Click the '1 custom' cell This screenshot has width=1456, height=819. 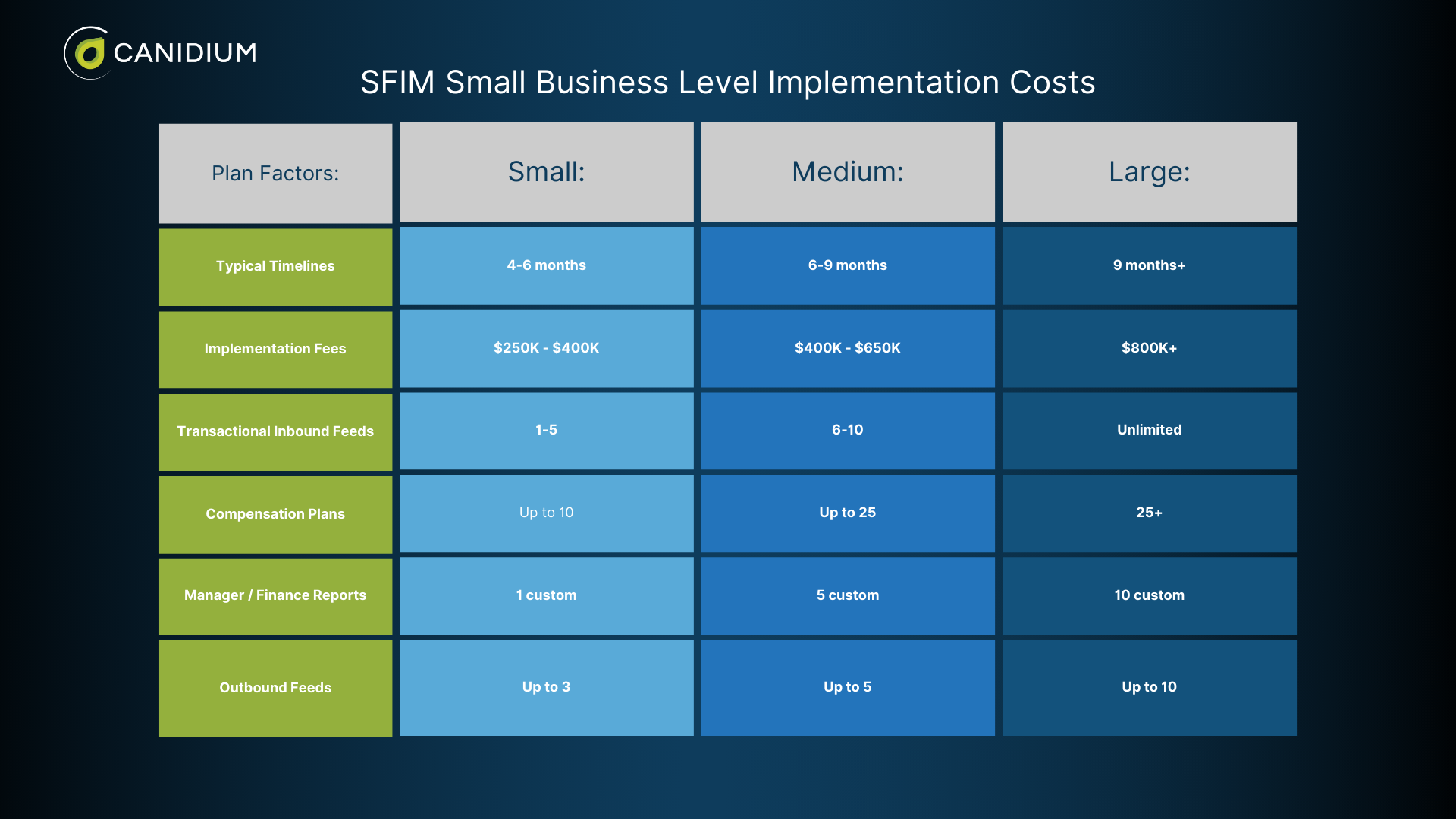point(547,596)
